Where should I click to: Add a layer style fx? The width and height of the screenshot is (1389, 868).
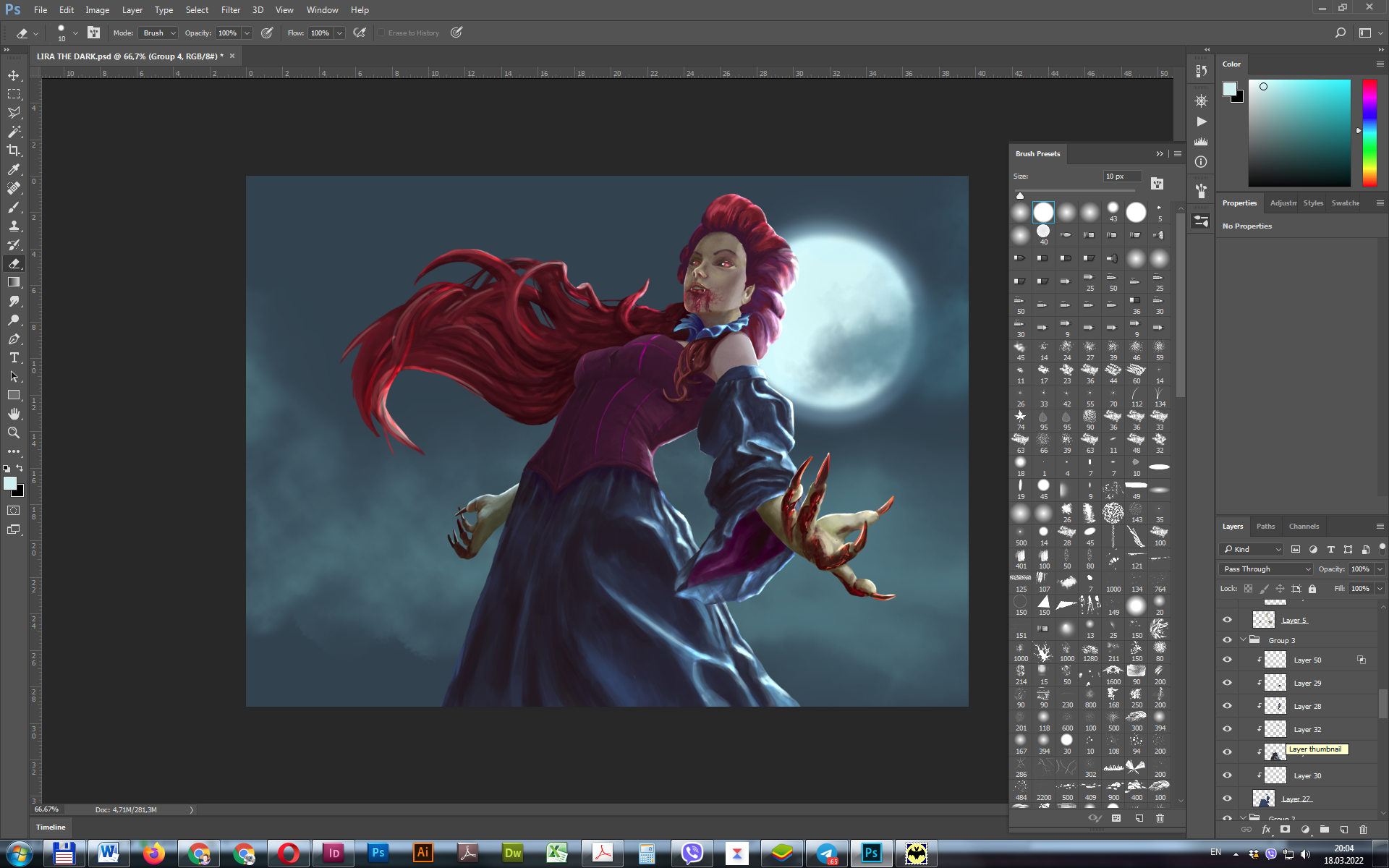pos(1266,830)
